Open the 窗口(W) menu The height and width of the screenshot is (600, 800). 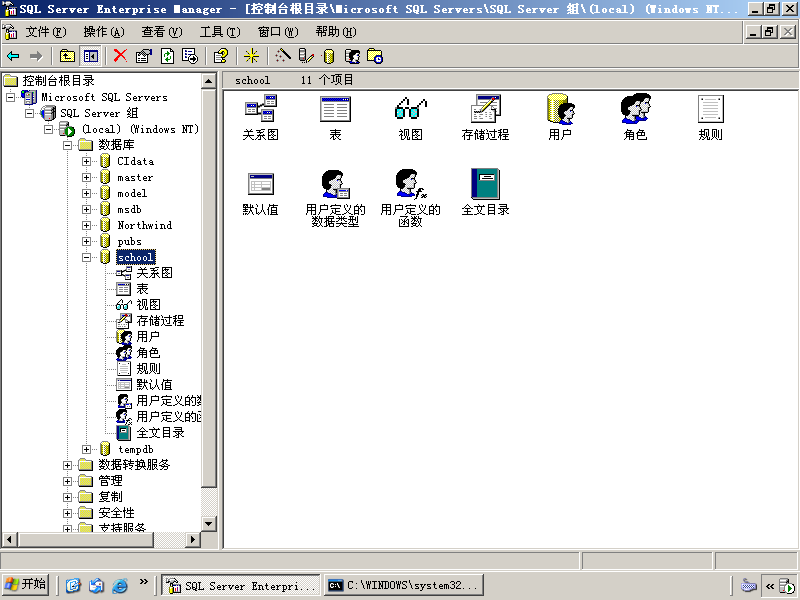(x=278, y=32)
